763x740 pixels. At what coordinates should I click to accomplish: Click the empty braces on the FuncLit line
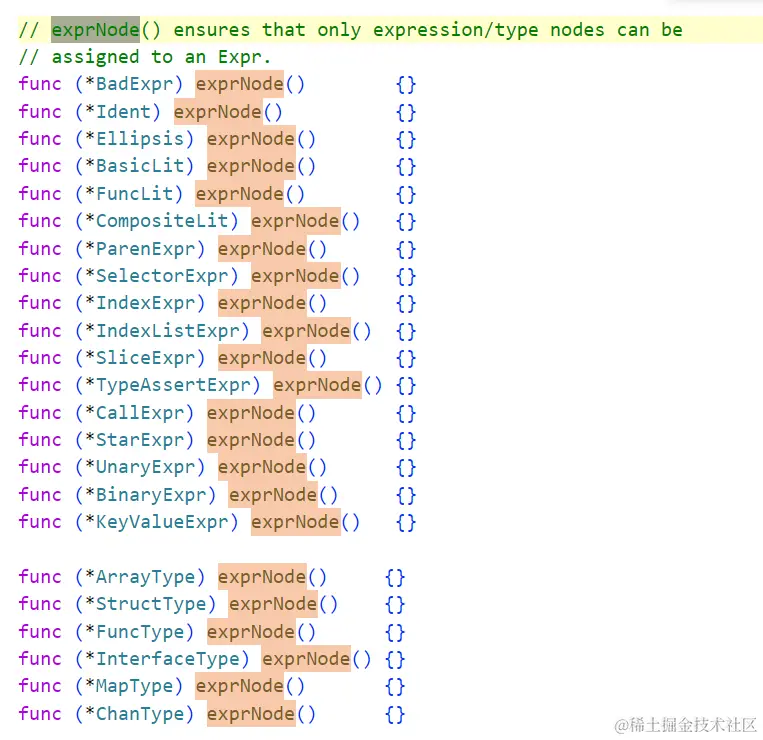click(406, 195)
